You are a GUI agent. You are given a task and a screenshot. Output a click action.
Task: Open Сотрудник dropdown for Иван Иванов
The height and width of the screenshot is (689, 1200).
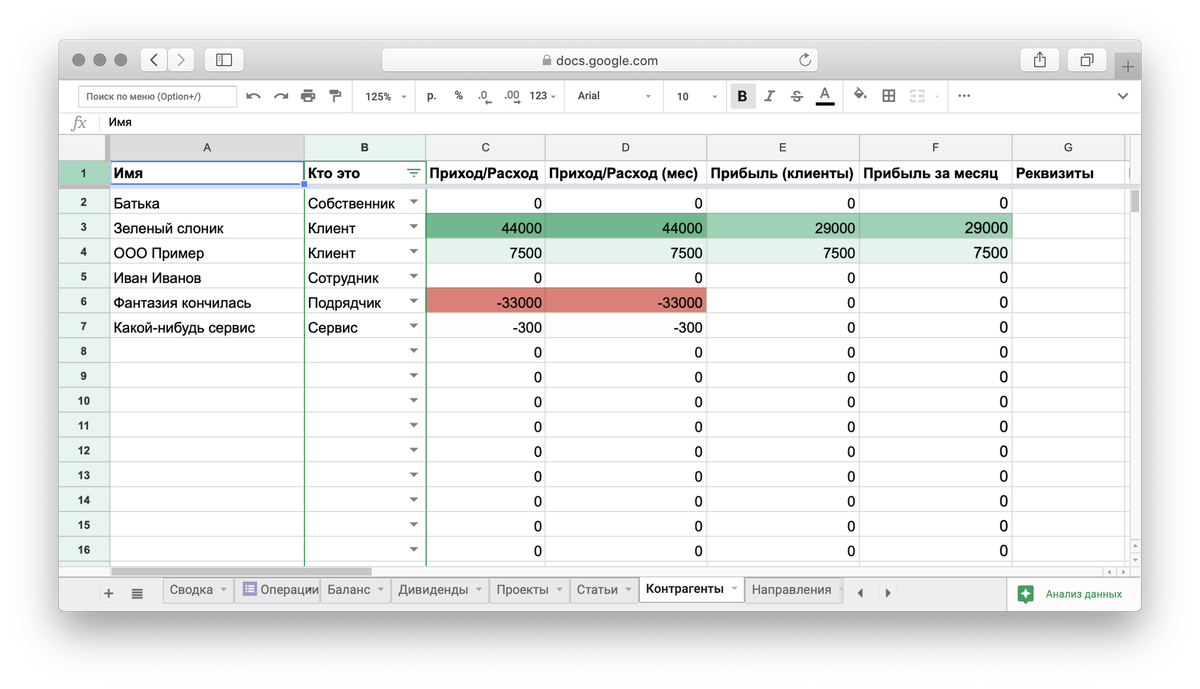click(x=413, y=277)
